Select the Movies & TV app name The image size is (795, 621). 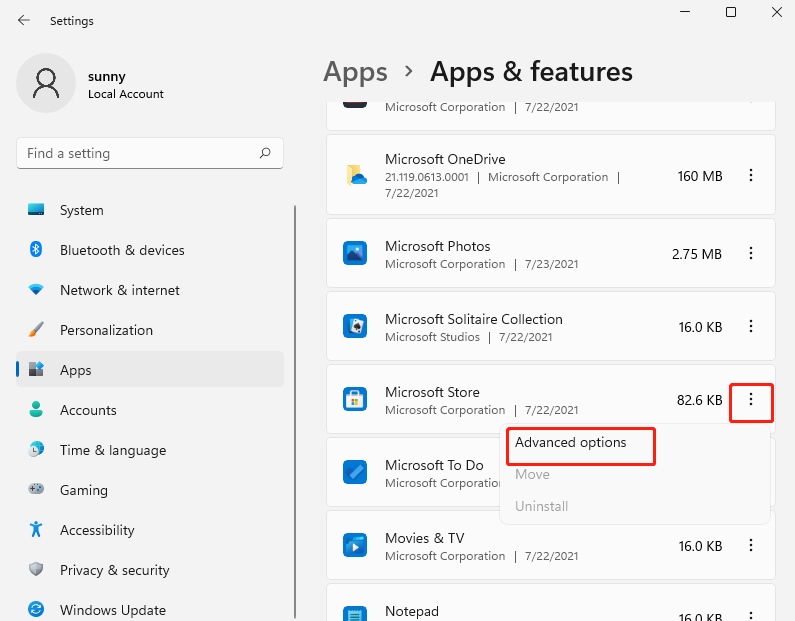click(424, 538)
